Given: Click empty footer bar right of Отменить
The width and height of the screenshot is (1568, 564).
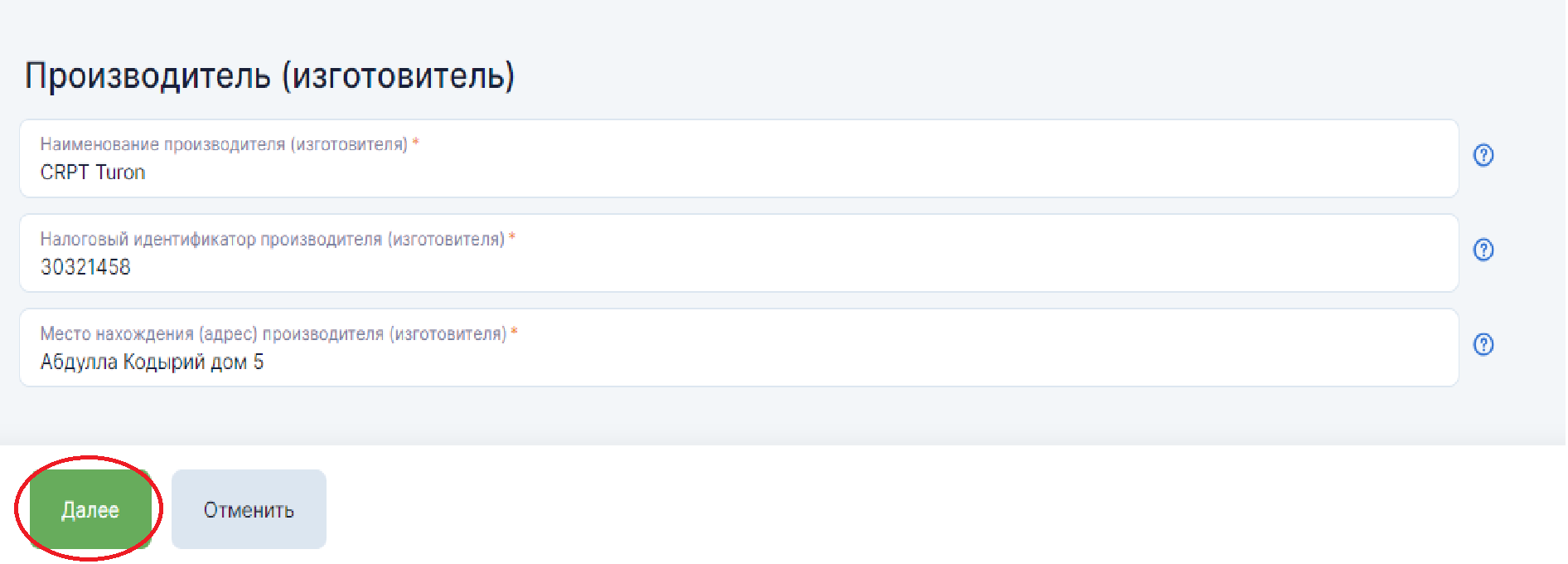Looking at the screenshot, I should (x=945, y=506).
